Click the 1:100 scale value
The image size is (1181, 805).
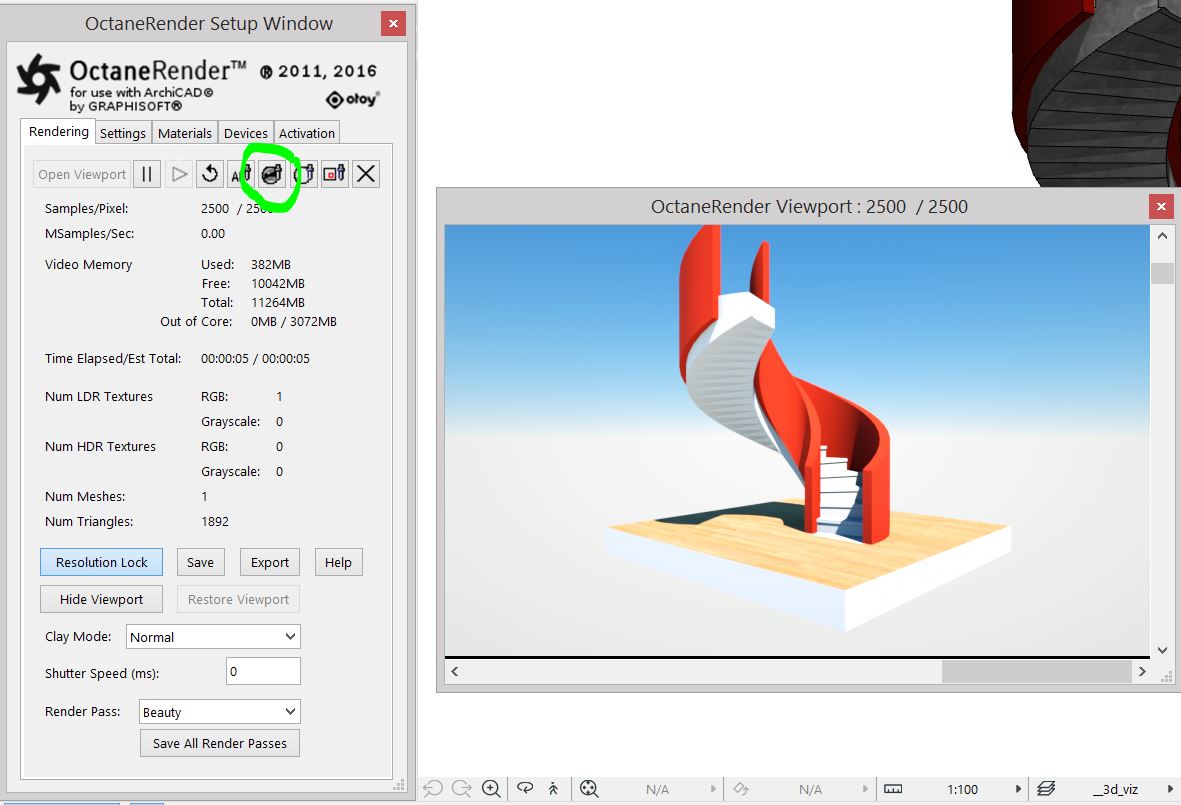coord(963,789)
